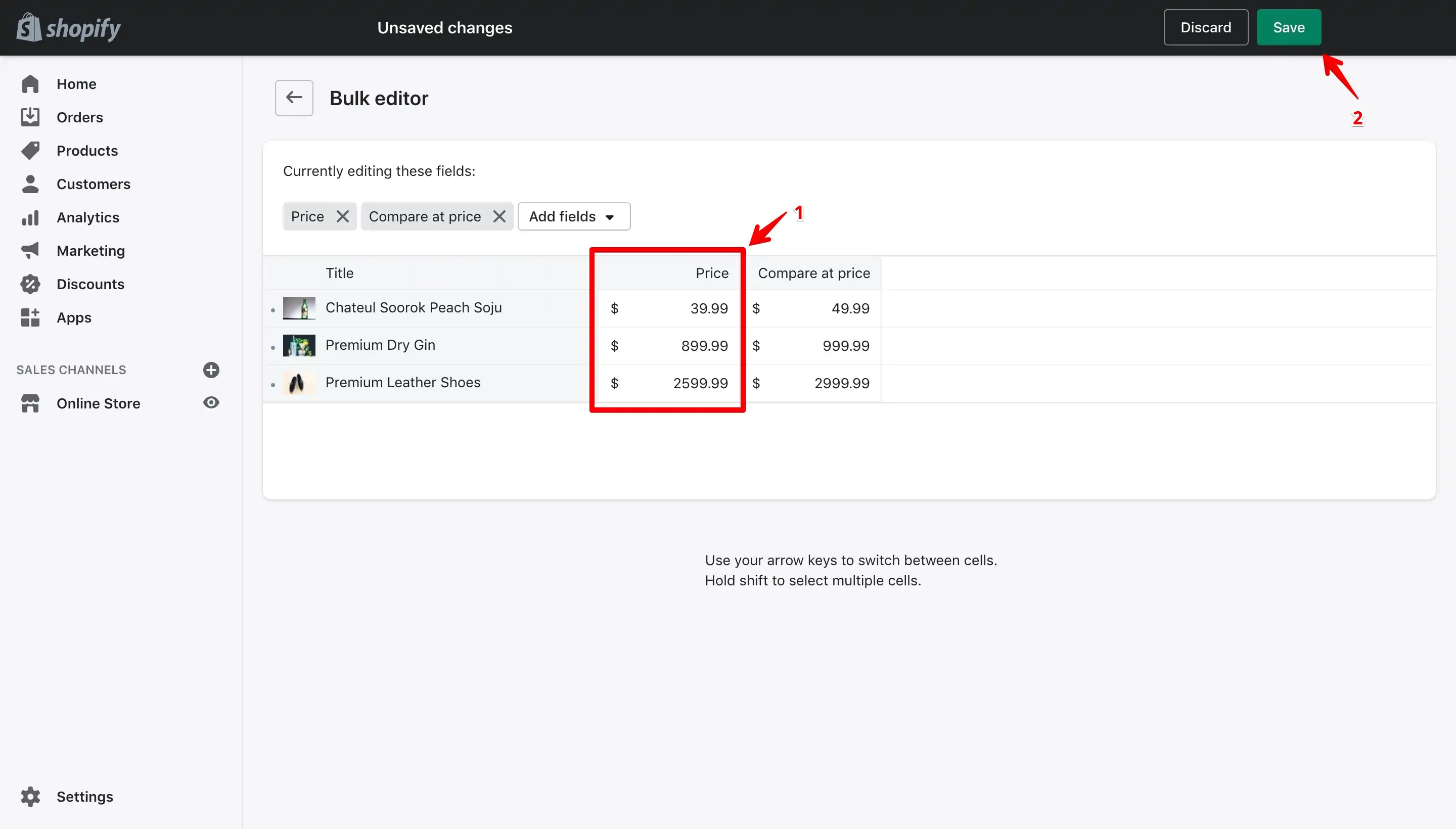
Task: Click the Products tag icon
Action: (x=30, y=150)
